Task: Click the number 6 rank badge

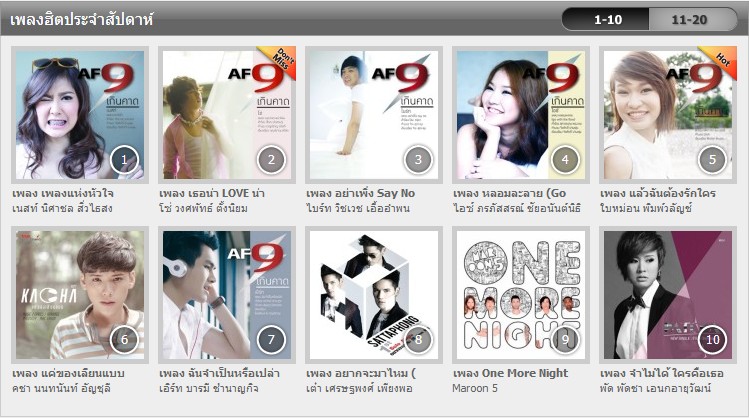Action: pos(124,340)
